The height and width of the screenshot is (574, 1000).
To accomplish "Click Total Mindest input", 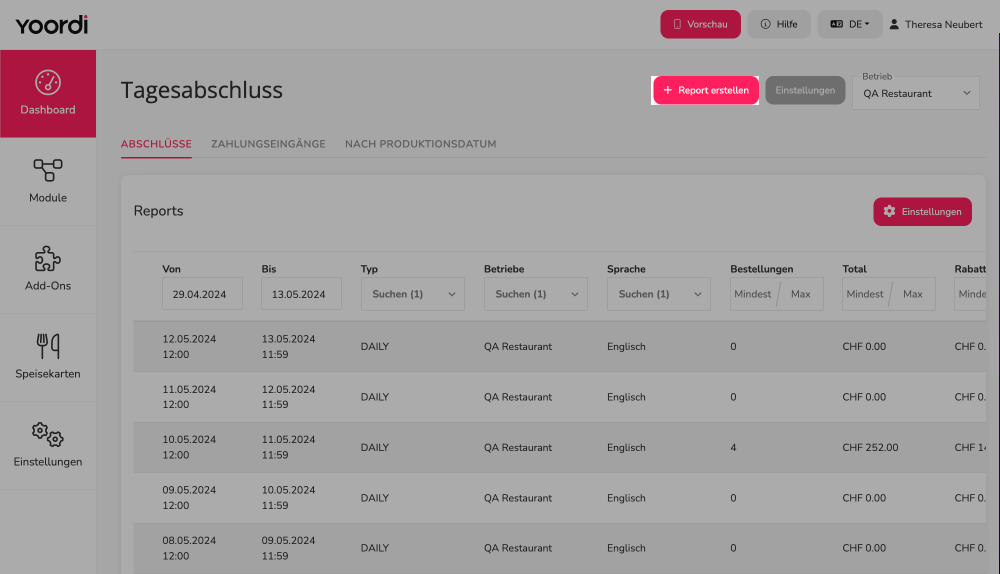I will pos(865,294).
